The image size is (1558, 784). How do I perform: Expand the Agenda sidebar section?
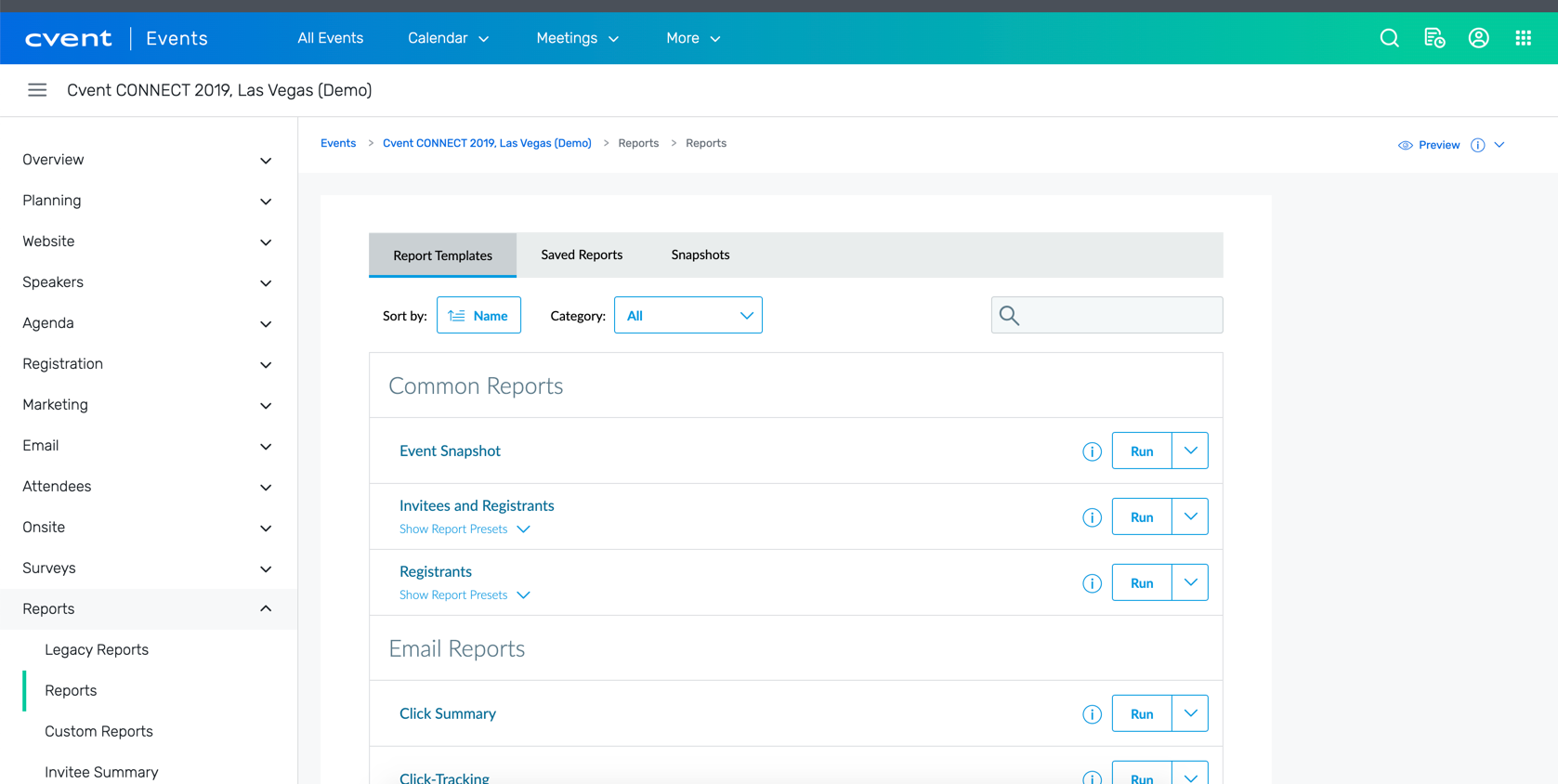(x=149, y=323)
